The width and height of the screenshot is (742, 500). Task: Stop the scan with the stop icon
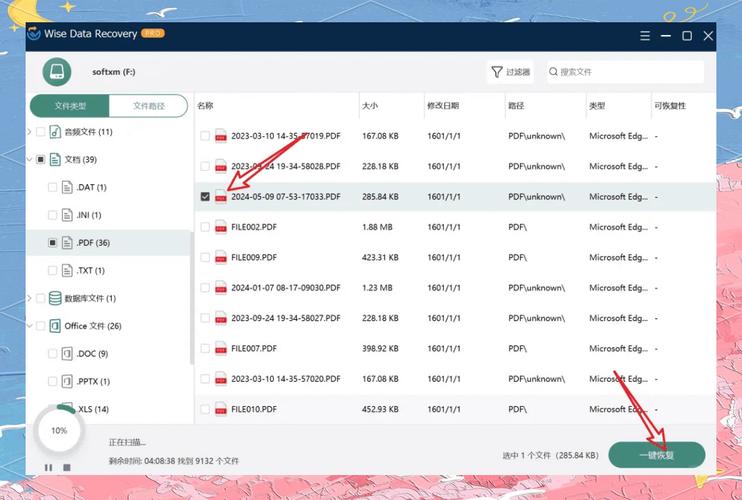pos(67,467)
